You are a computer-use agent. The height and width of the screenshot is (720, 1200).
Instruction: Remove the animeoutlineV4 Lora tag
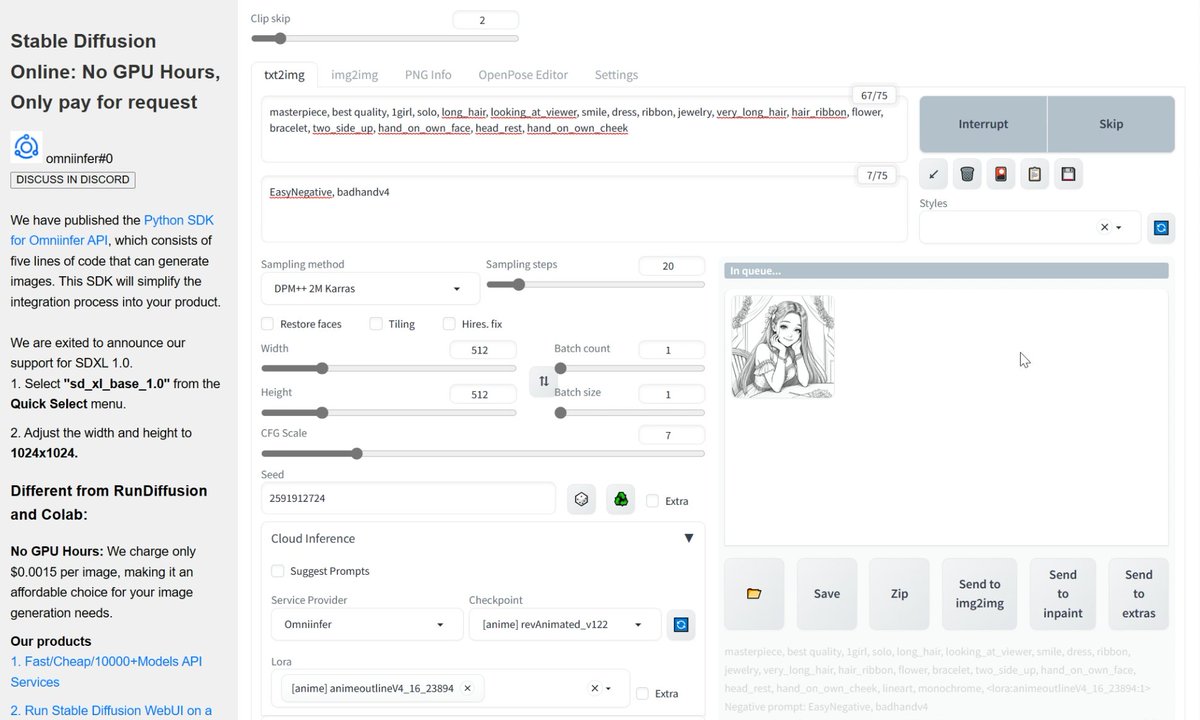[x=467, y=688]
